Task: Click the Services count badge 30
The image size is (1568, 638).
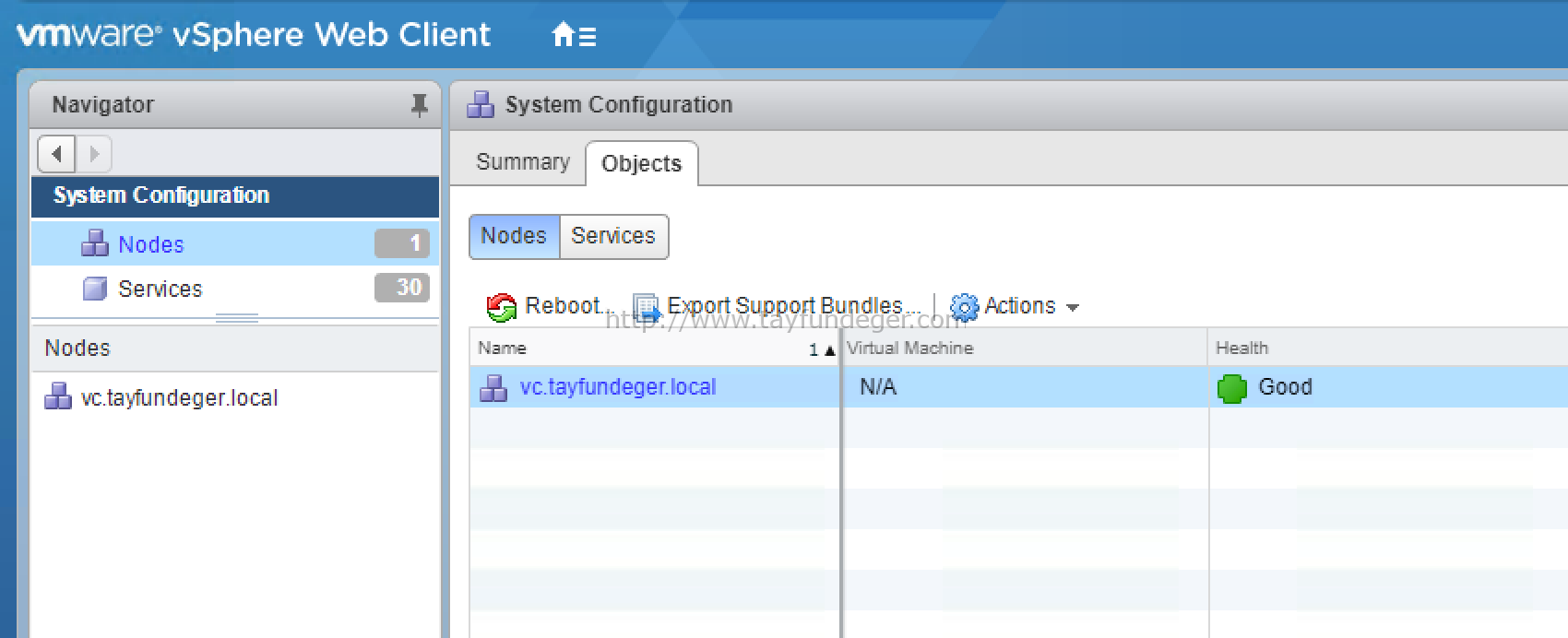Action: click(x=402, y=288)
